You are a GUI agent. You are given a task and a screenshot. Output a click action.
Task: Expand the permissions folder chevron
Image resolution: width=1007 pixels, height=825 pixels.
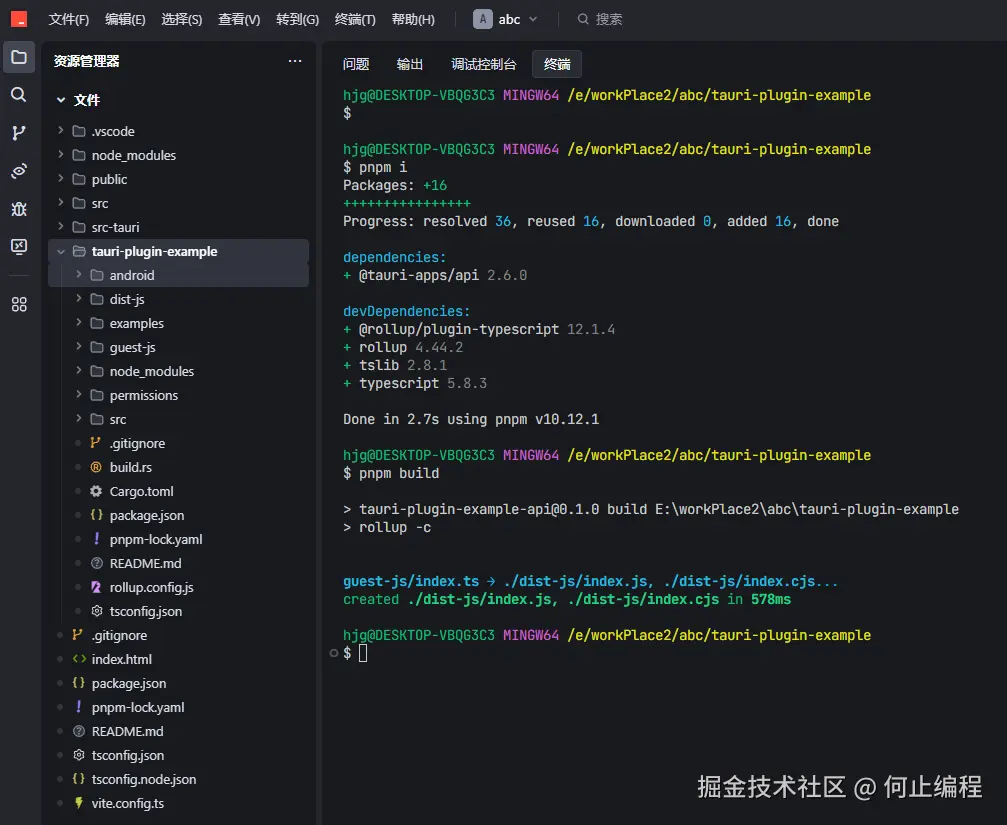pos(78,395)
